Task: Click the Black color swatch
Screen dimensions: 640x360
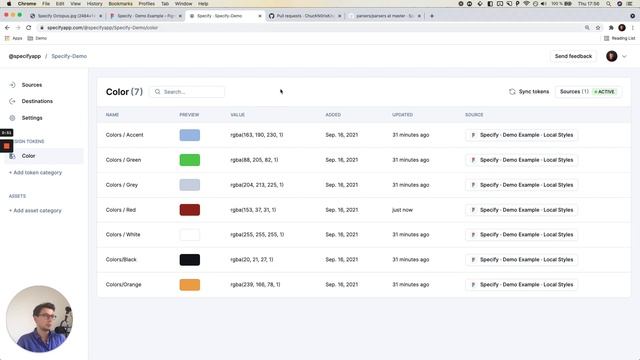Action: [190, 260]
